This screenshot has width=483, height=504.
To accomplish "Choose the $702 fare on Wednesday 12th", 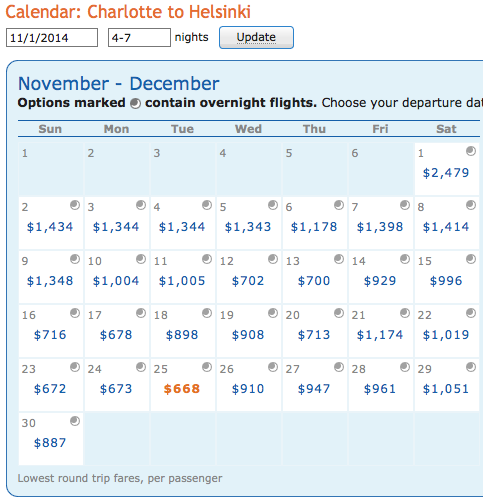I will [248, 281].
